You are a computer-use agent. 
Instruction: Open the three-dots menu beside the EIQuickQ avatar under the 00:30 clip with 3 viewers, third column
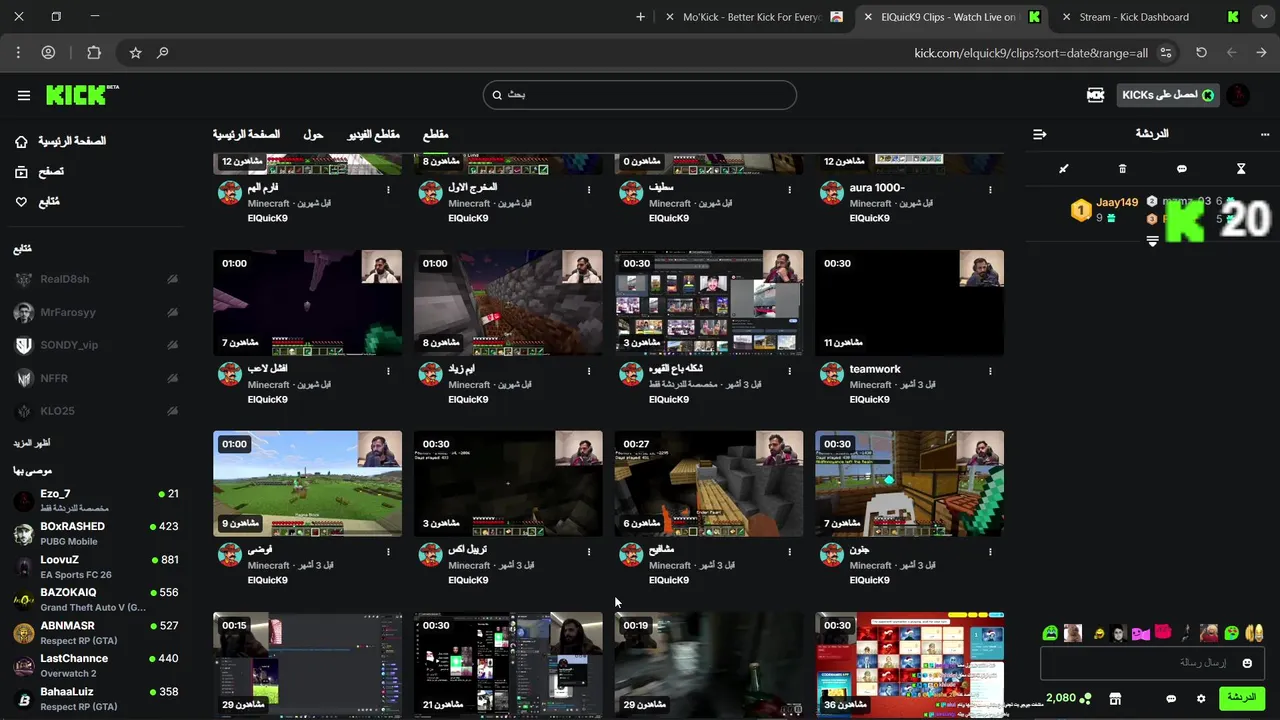(789, 371)
